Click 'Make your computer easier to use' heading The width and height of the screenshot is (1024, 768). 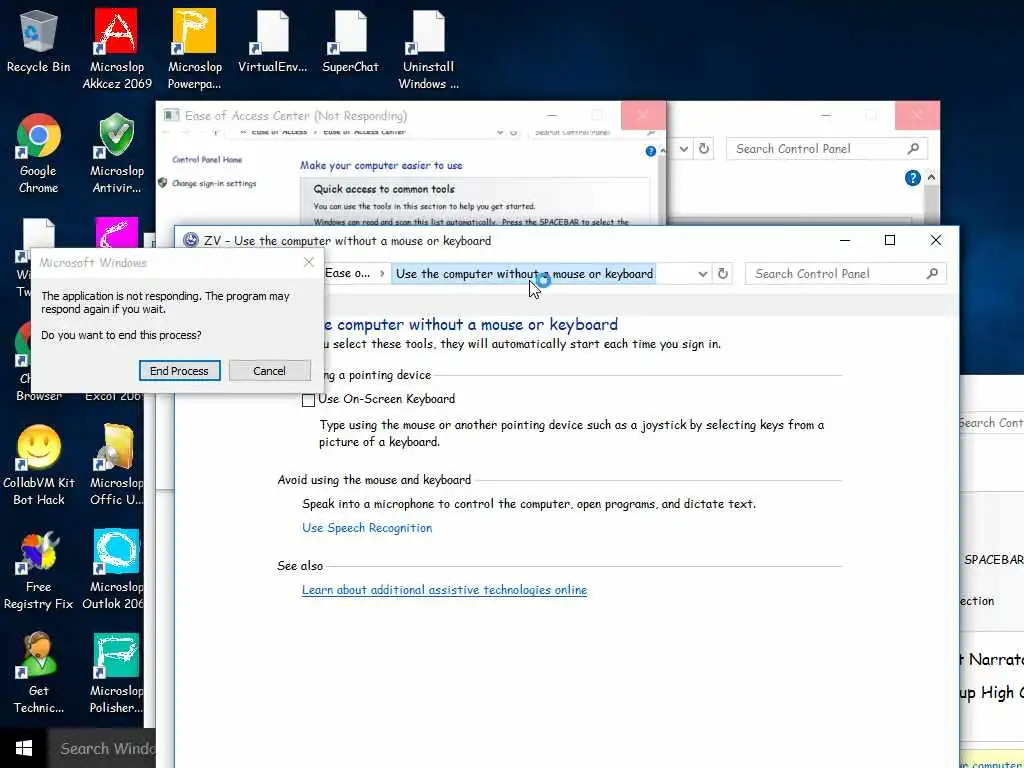(x=381, y=165)
